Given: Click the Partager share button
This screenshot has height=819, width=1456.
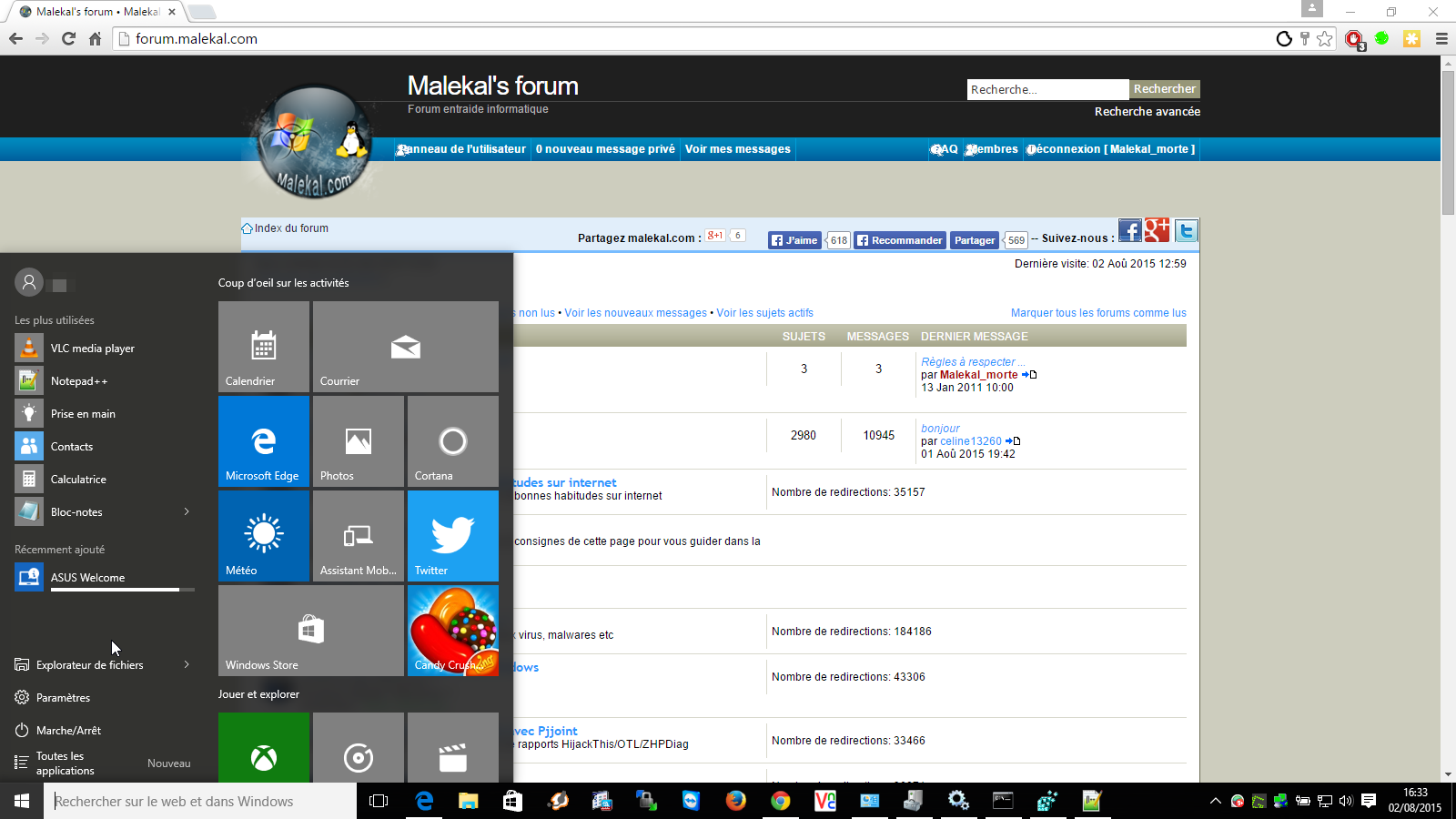Looking at the screenshot, I should (x=975, y=240).
